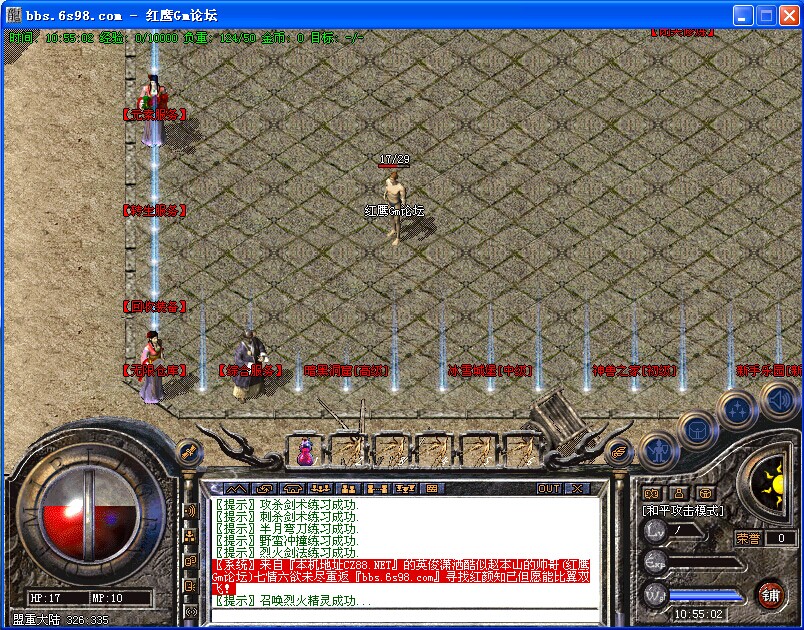Talk to the 综合服务 NPC
Screen dimensions: 804x630
[251, 365]
